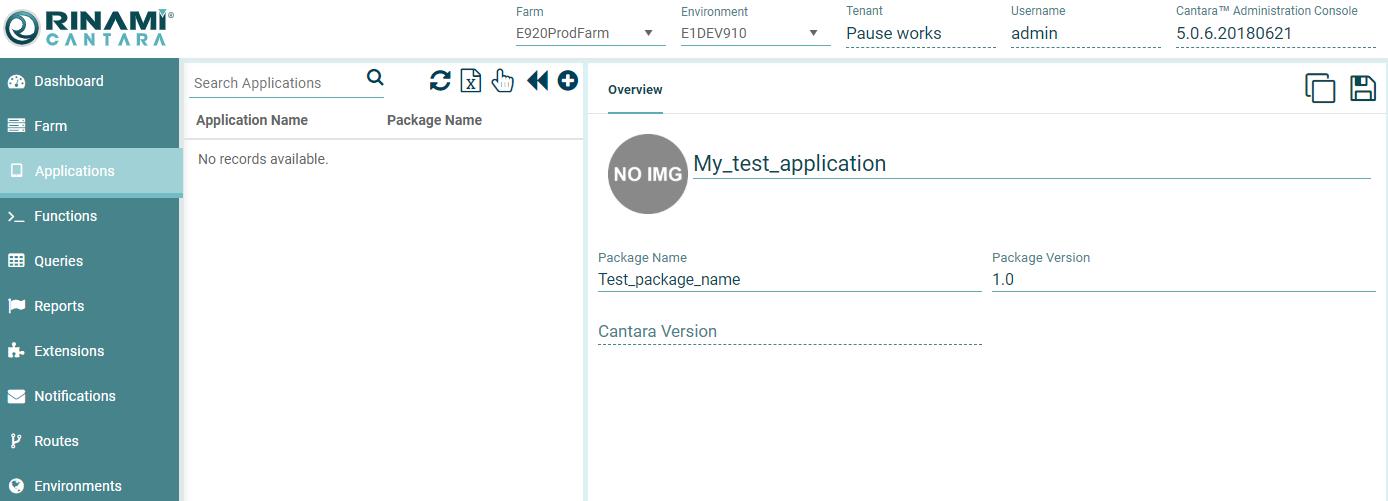Collapse the list panel with double arrows
This screenshot has height=501, width=1388.
[x=537, y=81]
